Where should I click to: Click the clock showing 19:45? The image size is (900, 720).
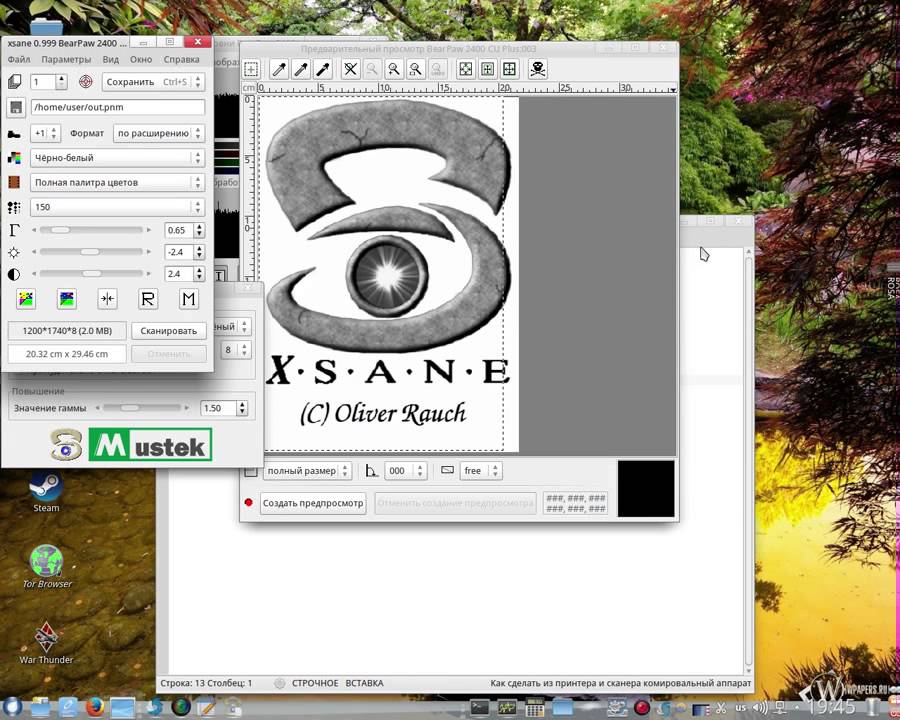click(833, 707)
